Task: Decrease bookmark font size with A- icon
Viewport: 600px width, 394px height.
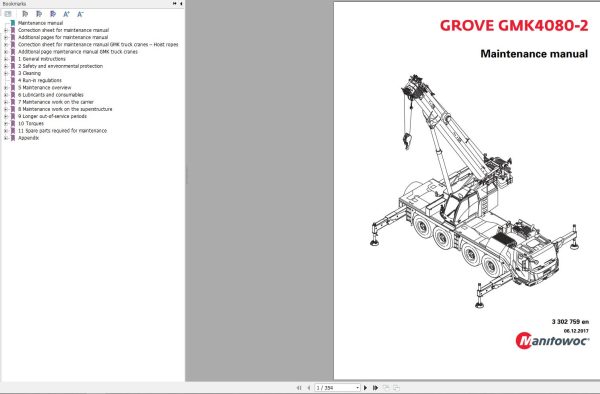Action: [x=80, y=14]
